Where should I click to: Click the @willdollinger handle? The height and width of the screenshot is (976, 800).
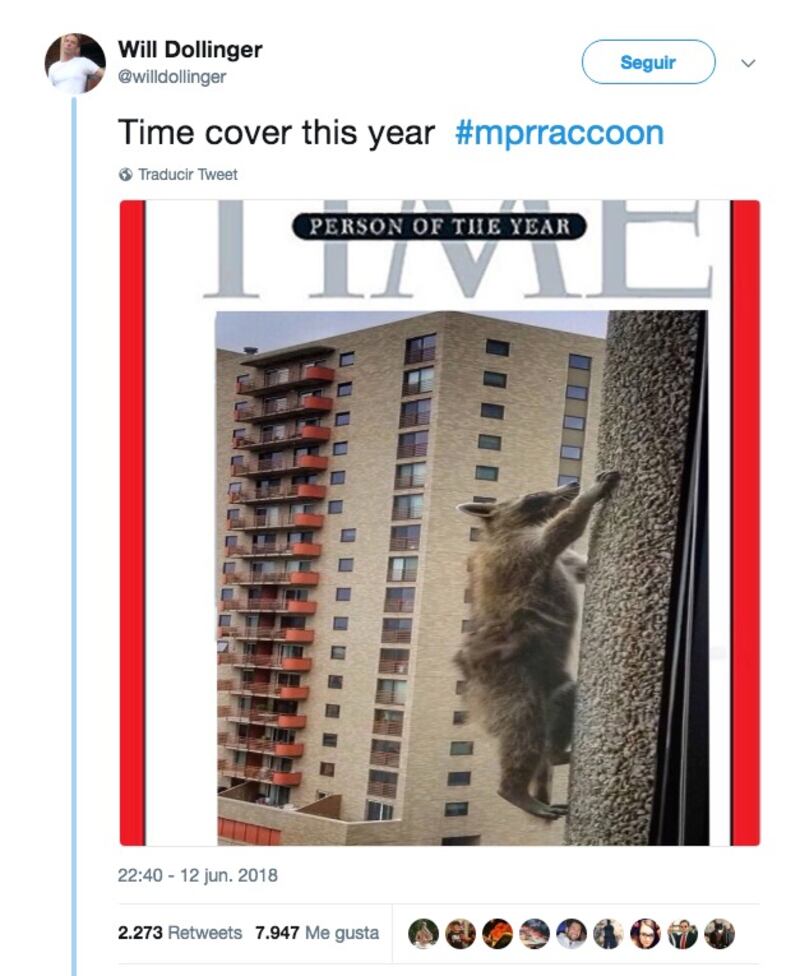tap(172, 77)
